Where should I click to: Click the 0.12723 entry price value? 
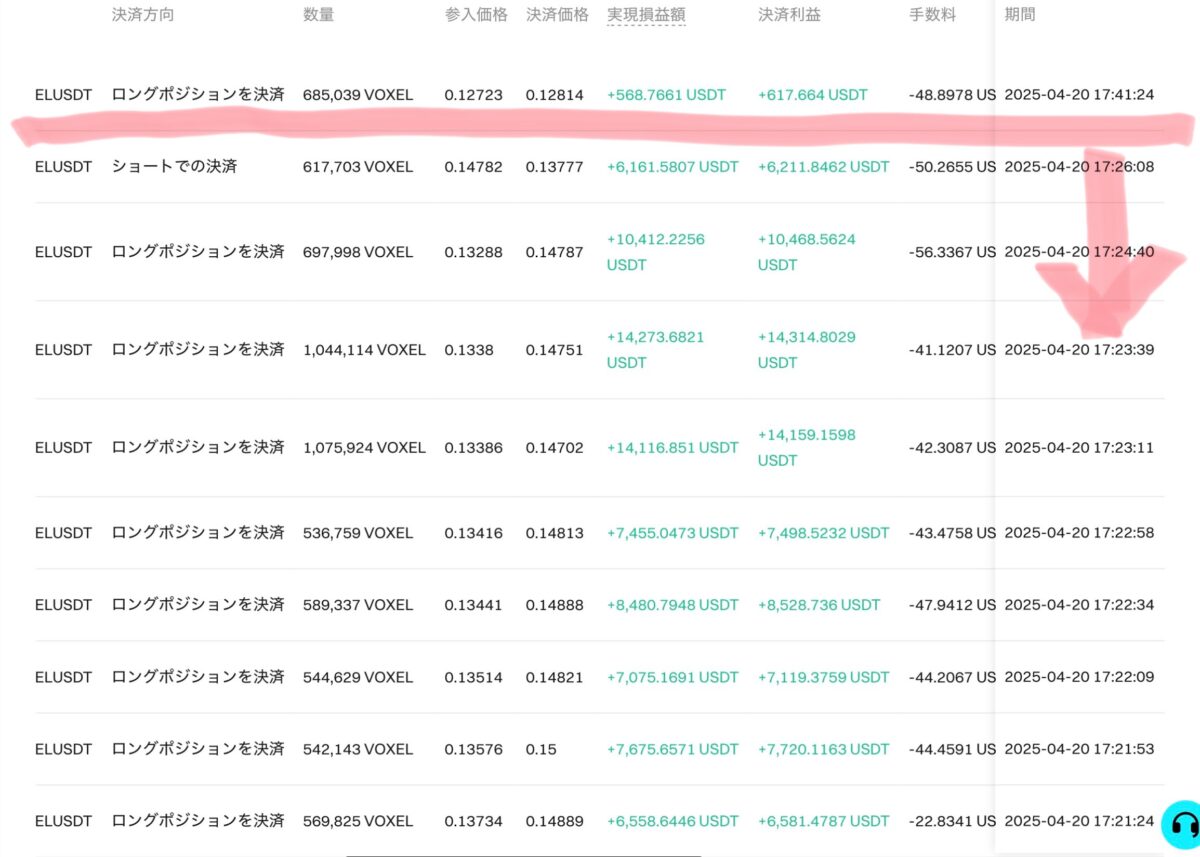tap(474, 95)
